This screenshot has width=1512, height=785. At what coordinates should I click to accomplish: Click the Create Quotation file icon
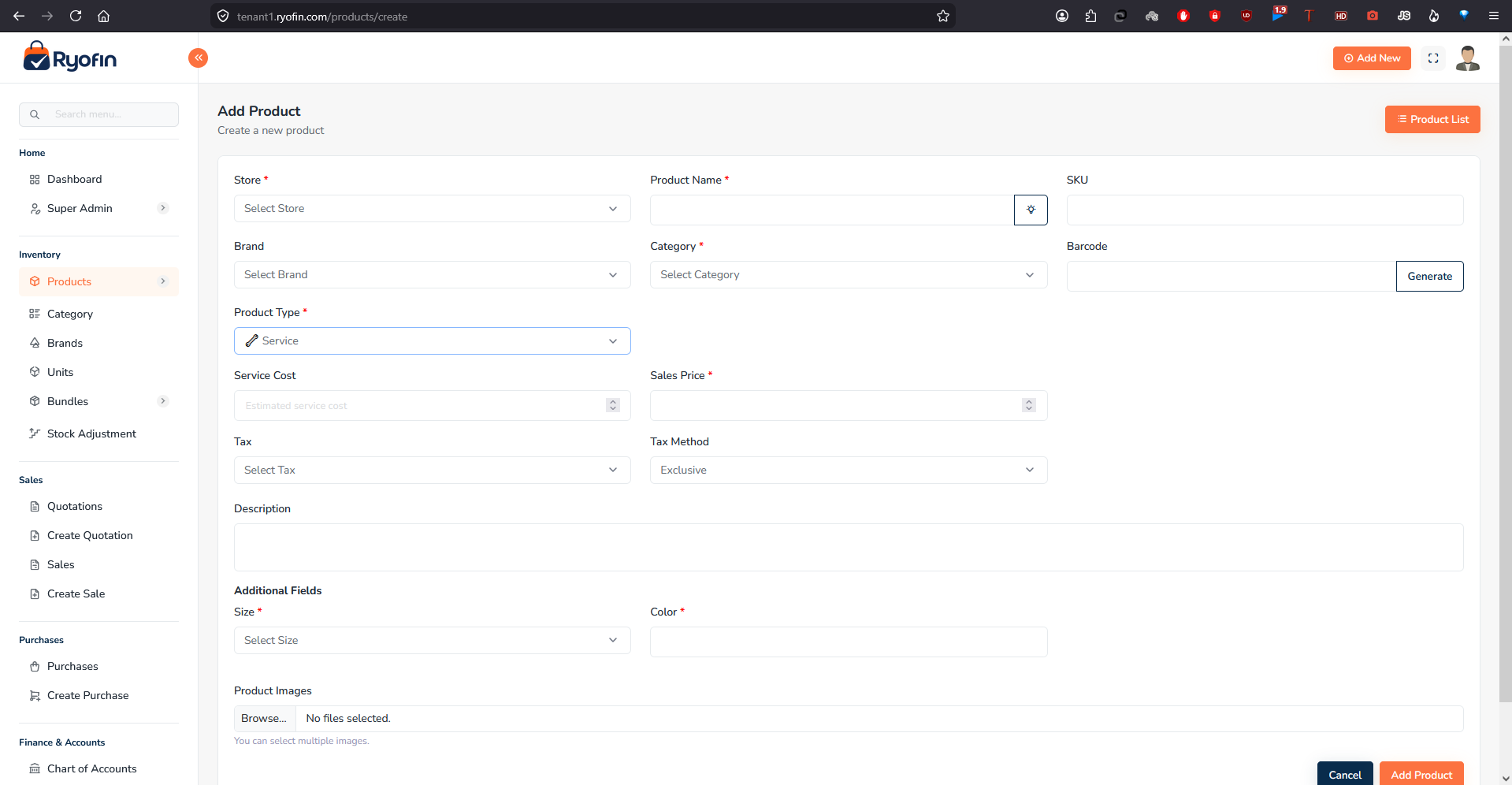35,535
